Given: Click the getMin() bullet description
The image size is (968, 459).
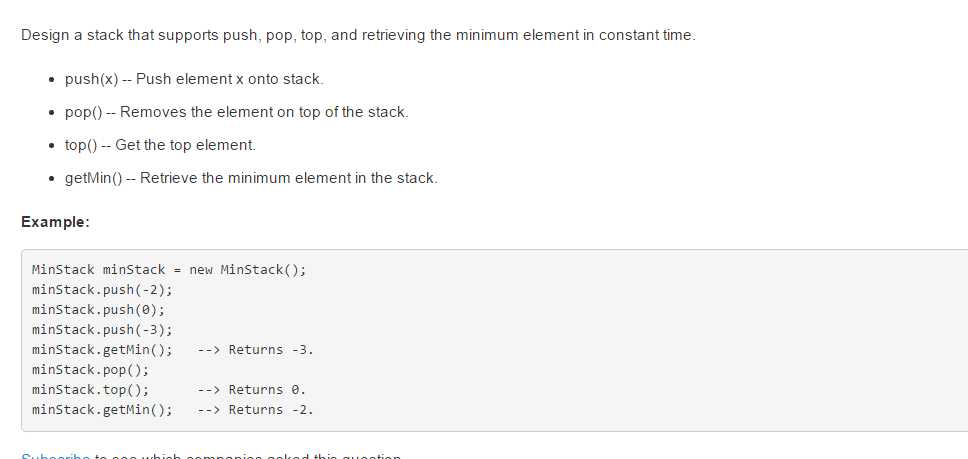Looking at the screenshot, I should (251, 178).
